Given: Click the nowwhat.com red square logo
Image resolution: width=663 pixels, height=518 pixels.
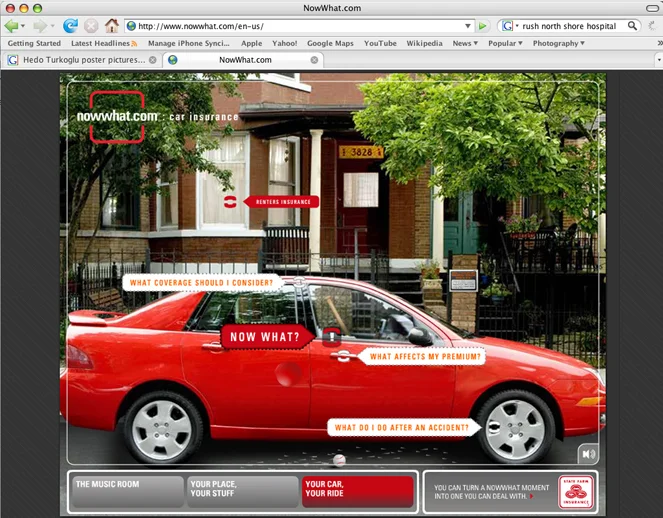Looking at the screenshot, I should pyautogui.click(x=117, y=117).
